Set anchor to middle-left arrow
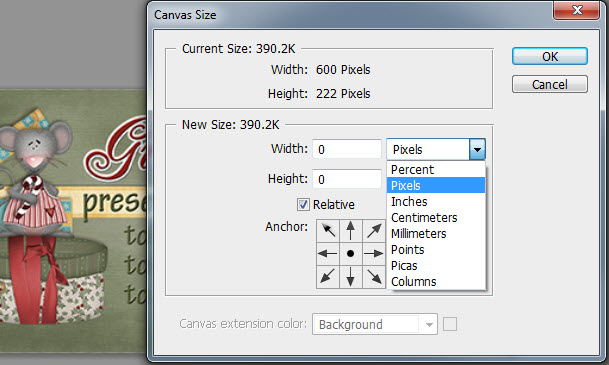The image size is (609, 365). pos(328,254)
